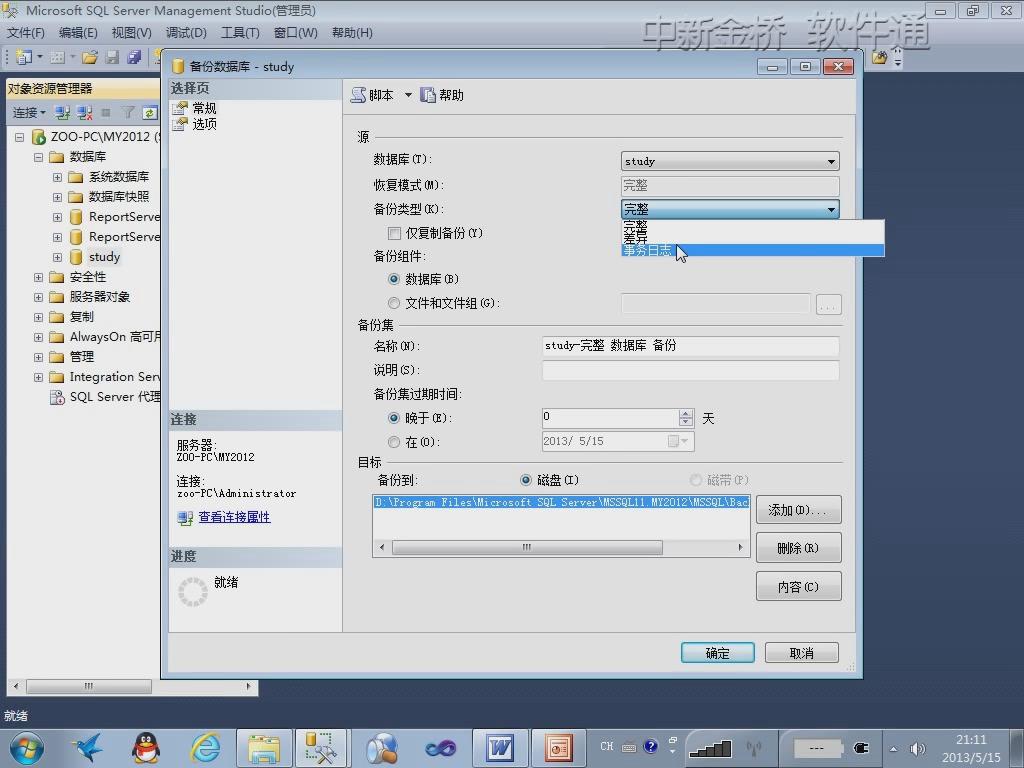Check the 仅复制备份 checkbox
This screenshot has height=768, width=1024.
[x=394, y=233]
